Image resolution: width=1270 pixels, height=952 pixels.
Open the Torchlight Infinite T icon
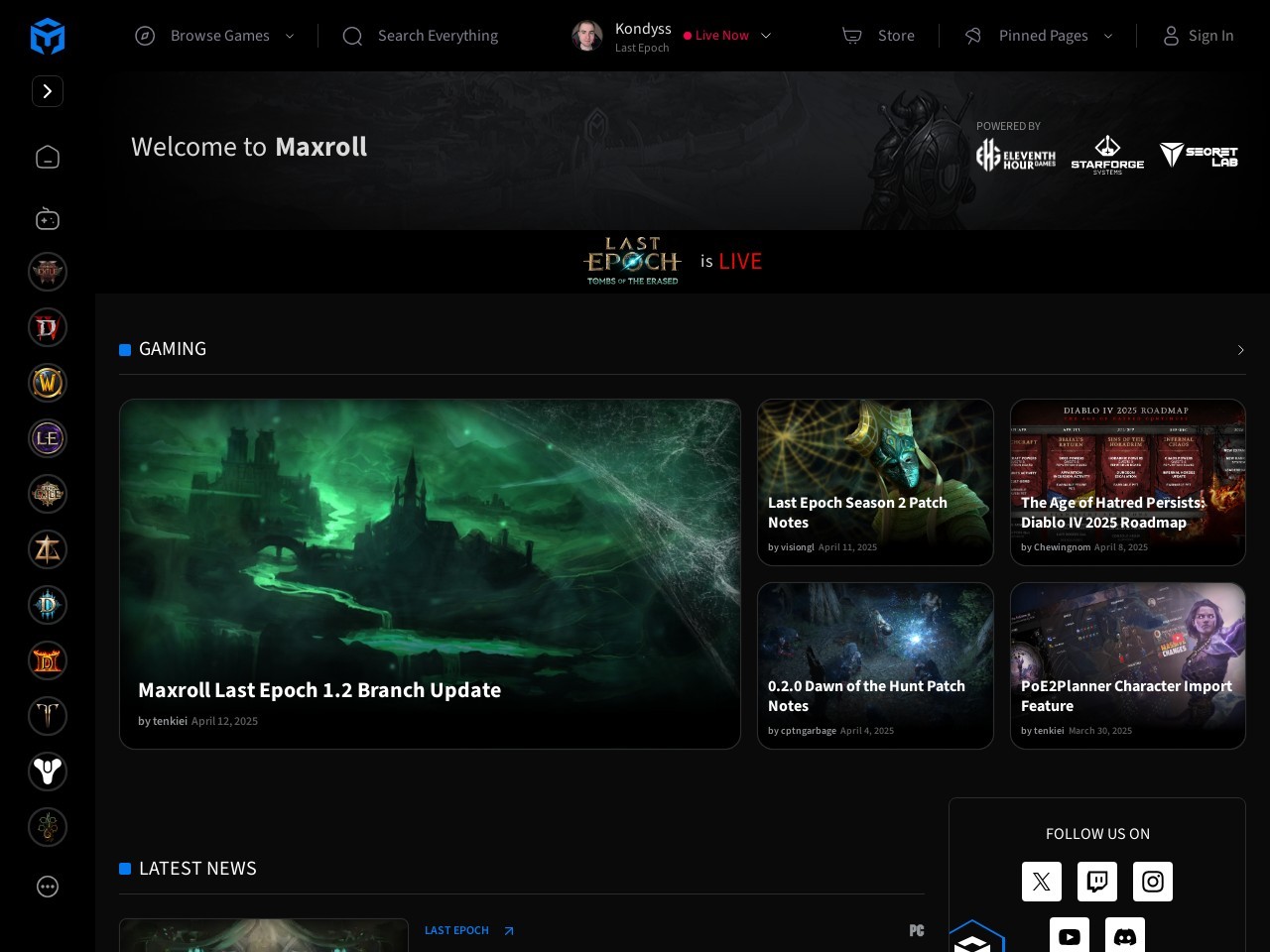click(48, 716)
